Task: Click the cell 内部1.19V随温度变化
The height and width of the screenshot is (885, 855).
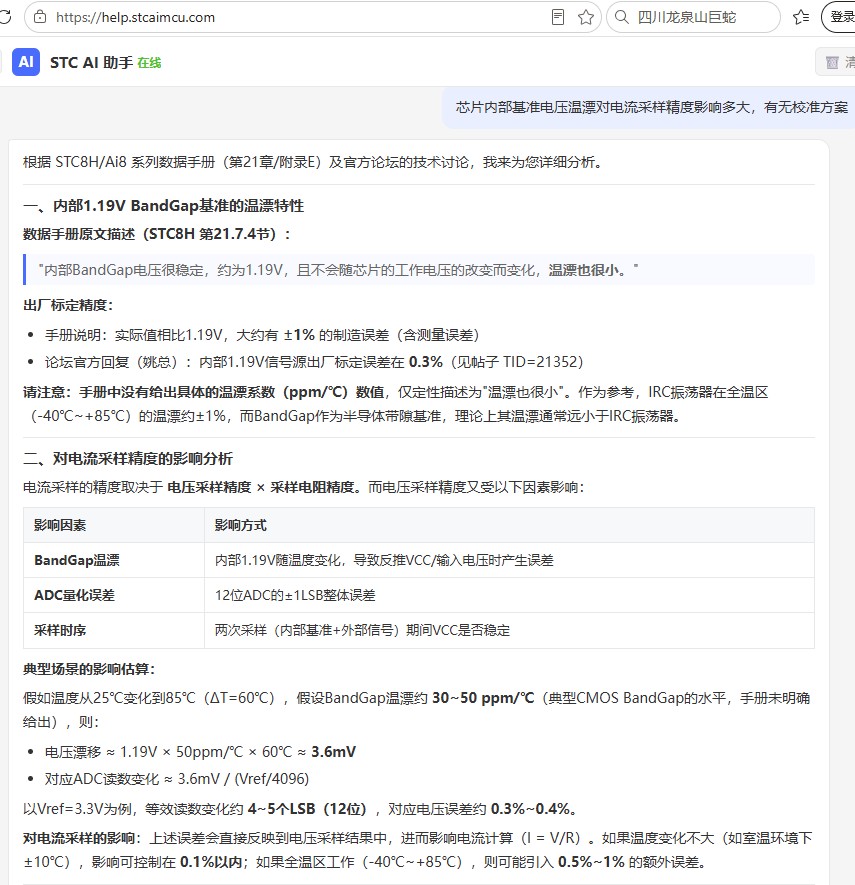Action: 509,560
